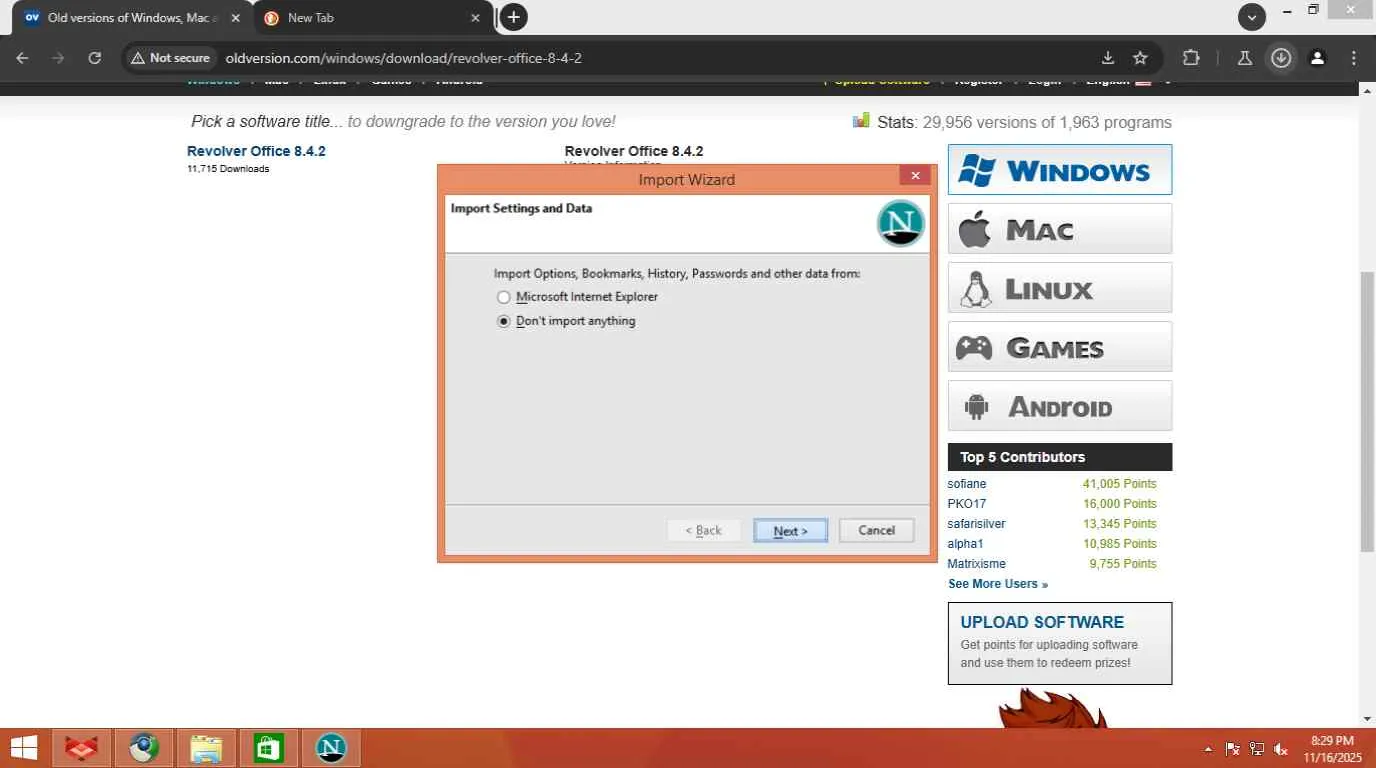Click the "13,345 Points" value

click(x=1119, y=524)
